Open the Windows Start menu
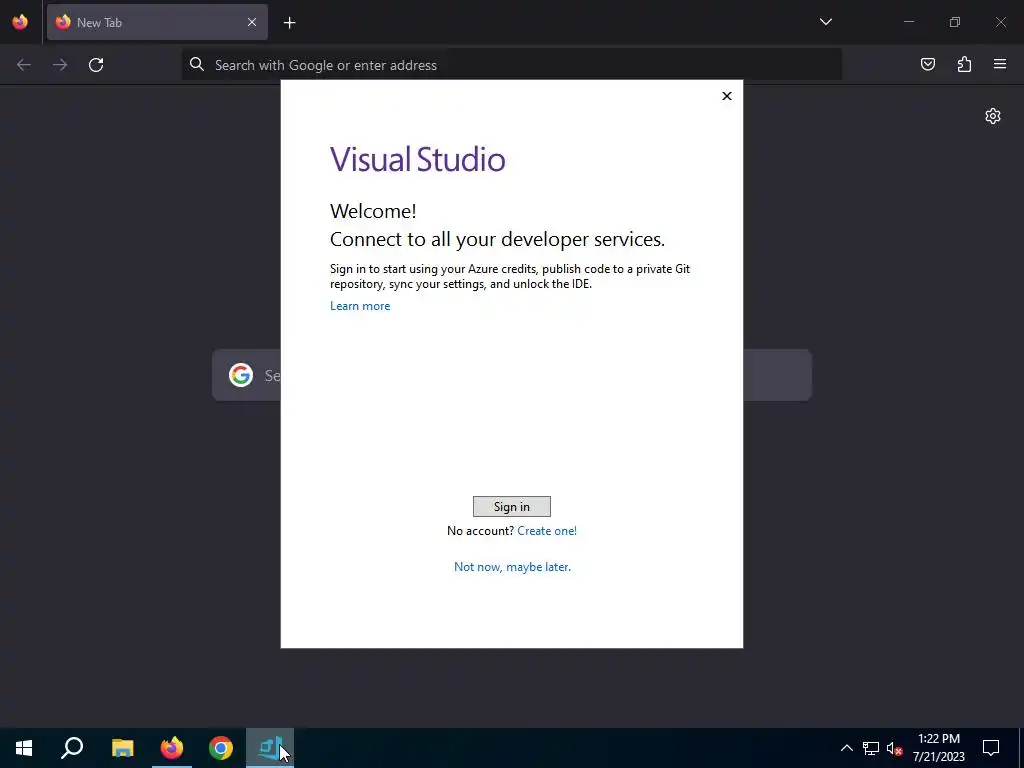Screen dimensions: 1024x768 24,748
